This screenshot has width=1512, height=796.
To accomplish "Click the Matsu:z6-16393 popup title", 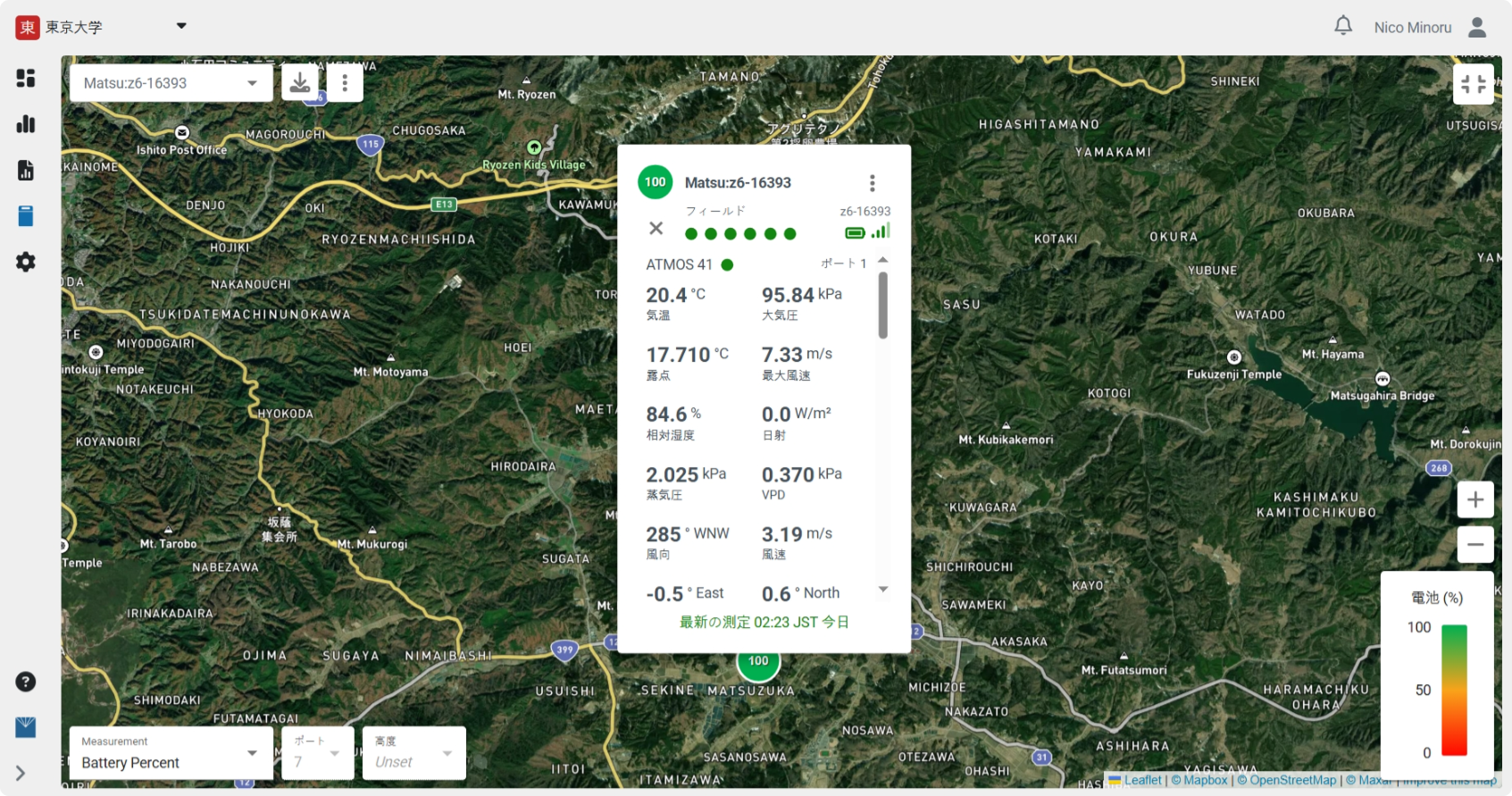I will point(738,183).
